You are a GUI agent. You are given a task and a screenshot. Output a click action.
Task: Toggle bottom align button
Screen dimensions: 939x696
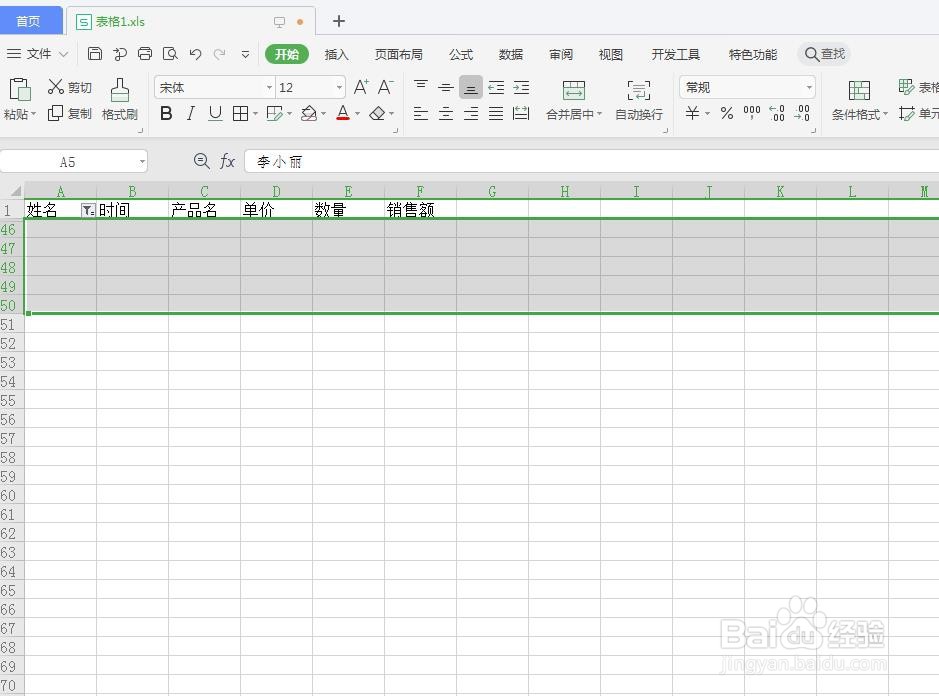point(471,87)
